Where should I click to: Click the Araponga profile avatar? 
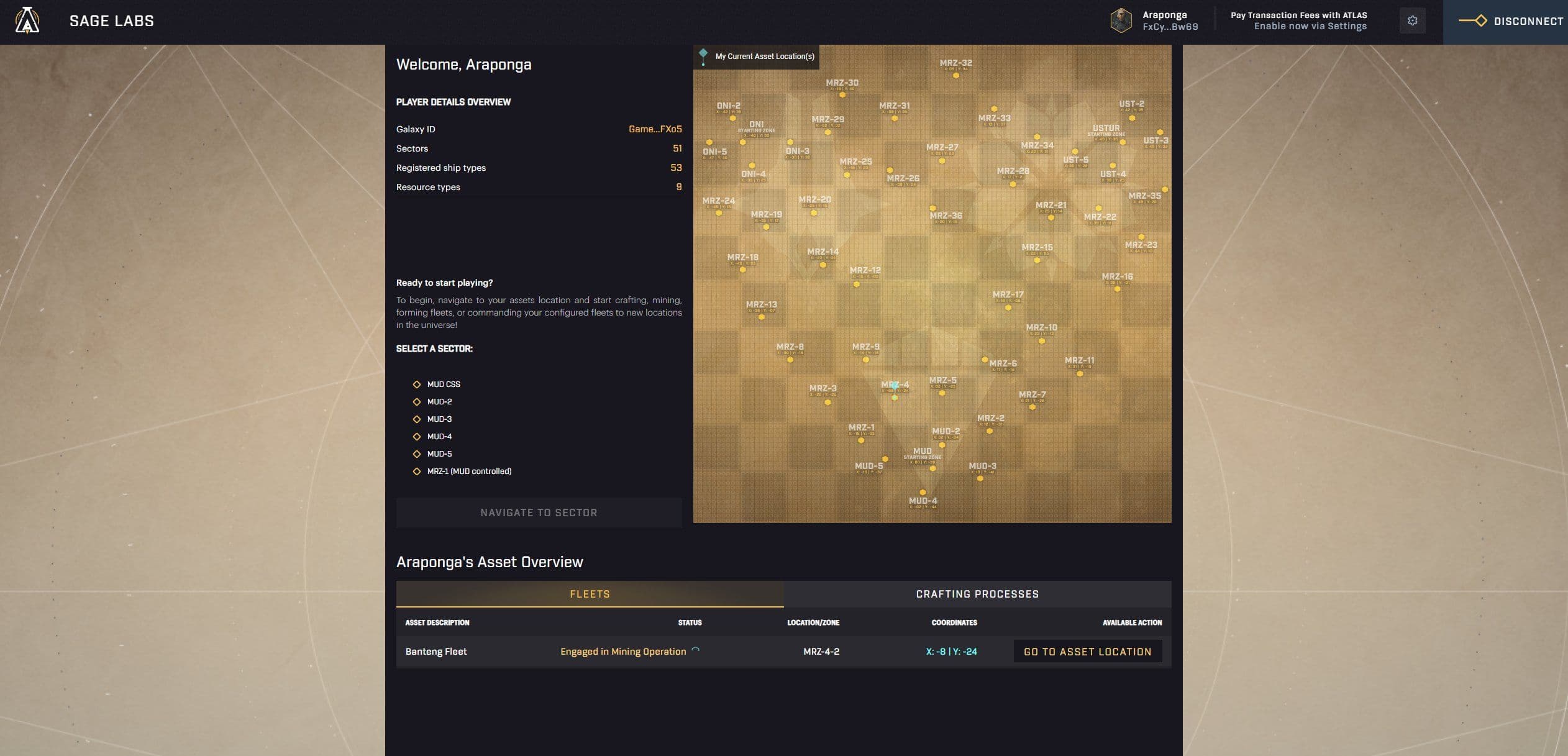(x=1121, y=20)
